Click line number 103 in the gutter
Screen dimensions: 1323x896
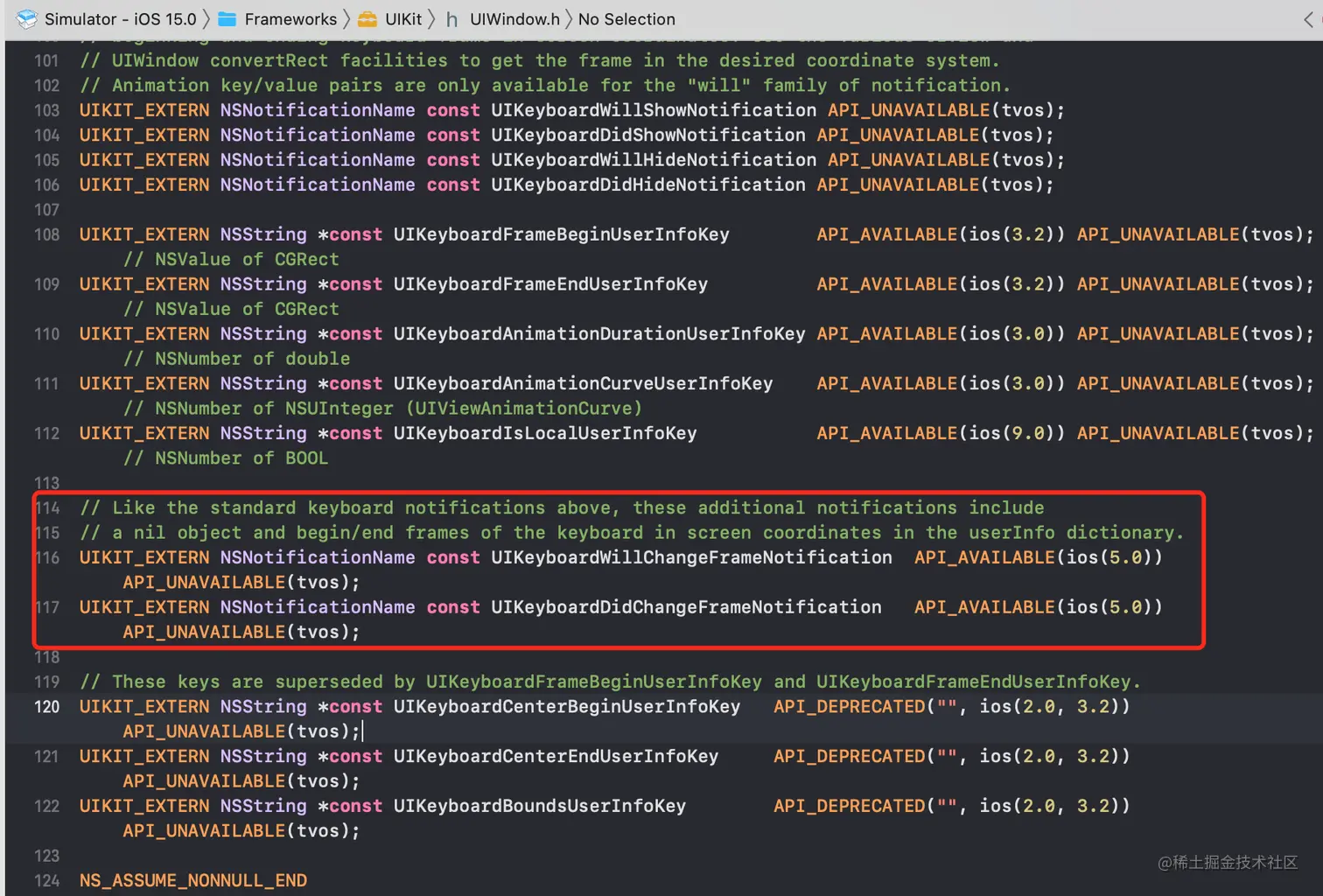[46, 110]
